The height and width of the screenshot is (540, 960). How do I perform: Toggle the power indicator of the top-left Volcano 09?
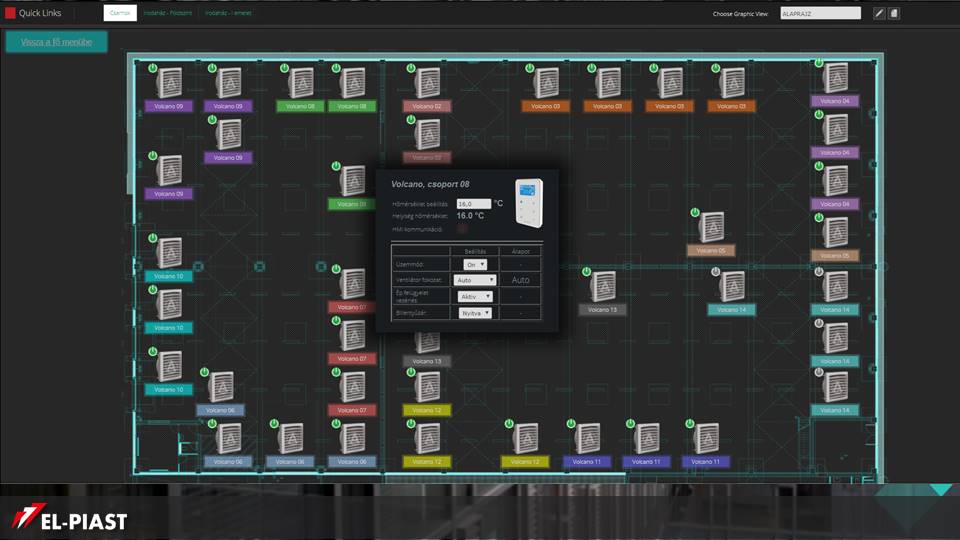(x=153, y=69)
